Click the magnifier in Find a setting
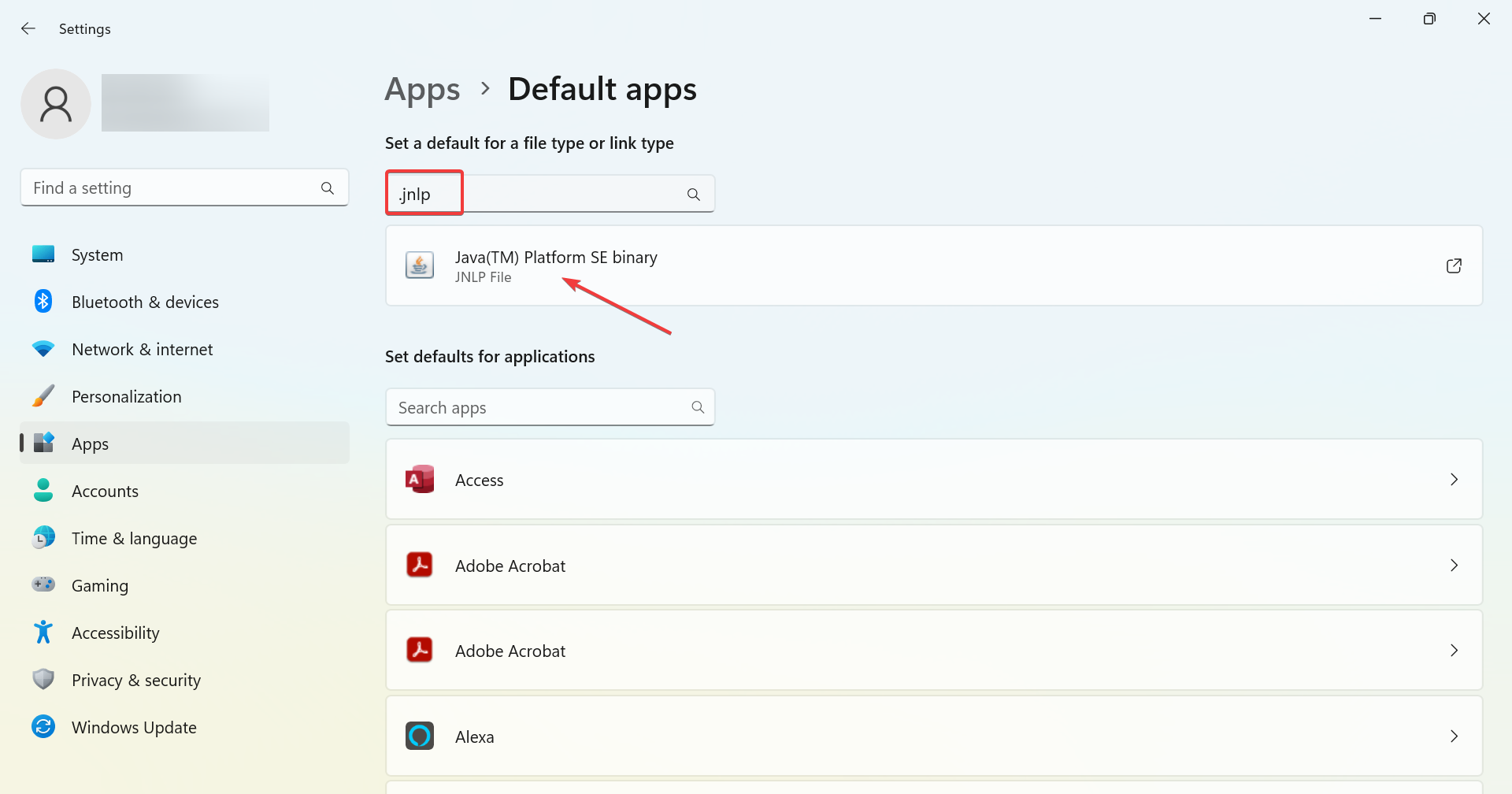Image resolution: width=1512 pixels, height=794 pixels. pos(328,187)
